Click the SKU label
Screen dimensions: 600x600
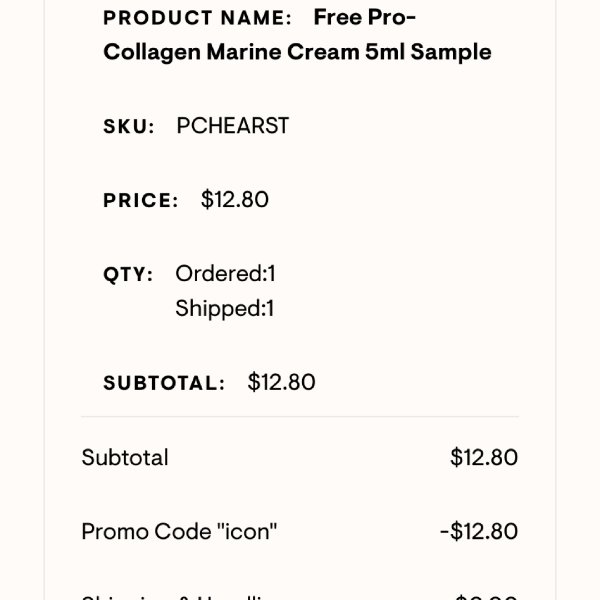(x=129, y=126)
